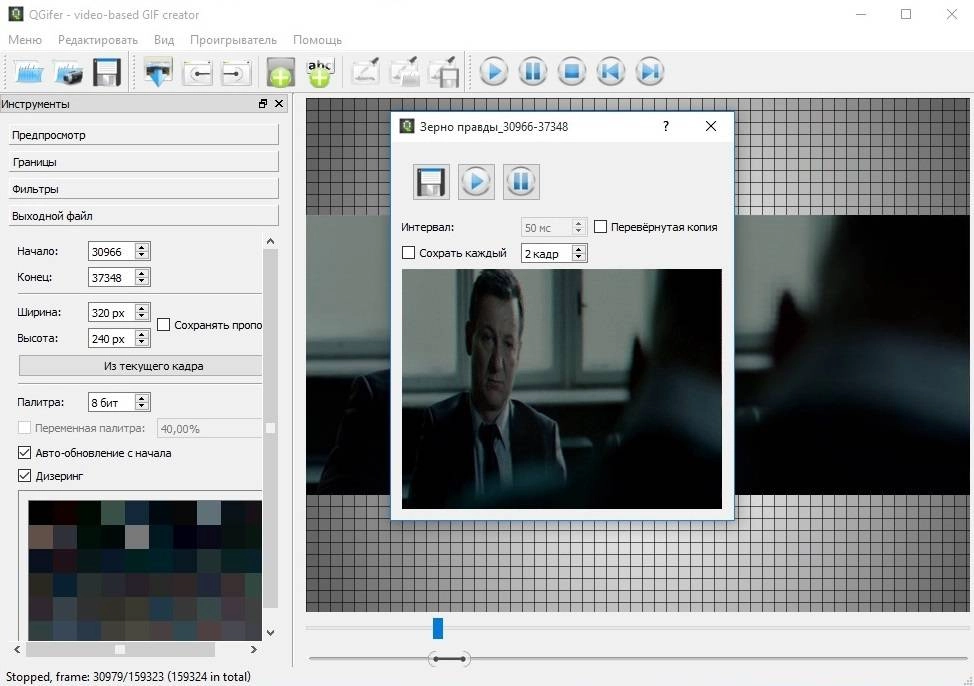Click the insert text 'abc' plus icon
974x686 pixels.
click(320, 73)
